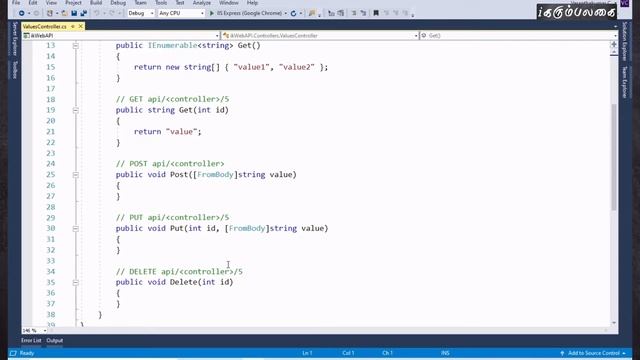Click the Undo toolbar icon
The width and height of the screenshot is (640, 360).
97,13
